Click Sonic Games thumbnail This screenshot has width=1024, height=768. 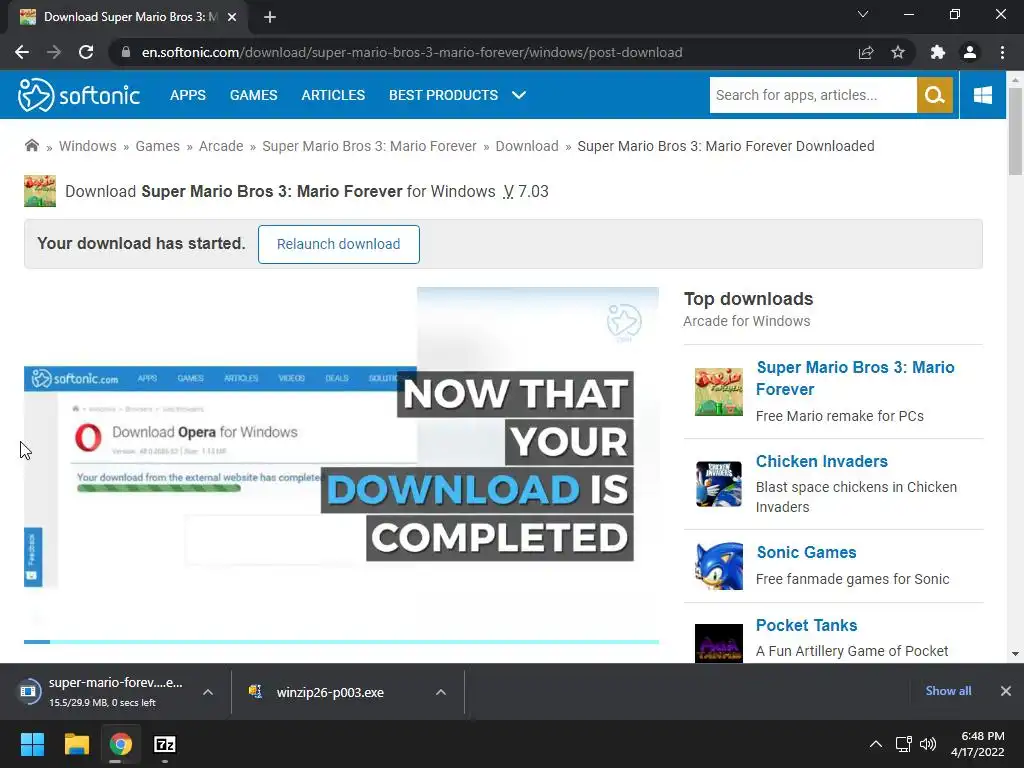pos(719,566)
